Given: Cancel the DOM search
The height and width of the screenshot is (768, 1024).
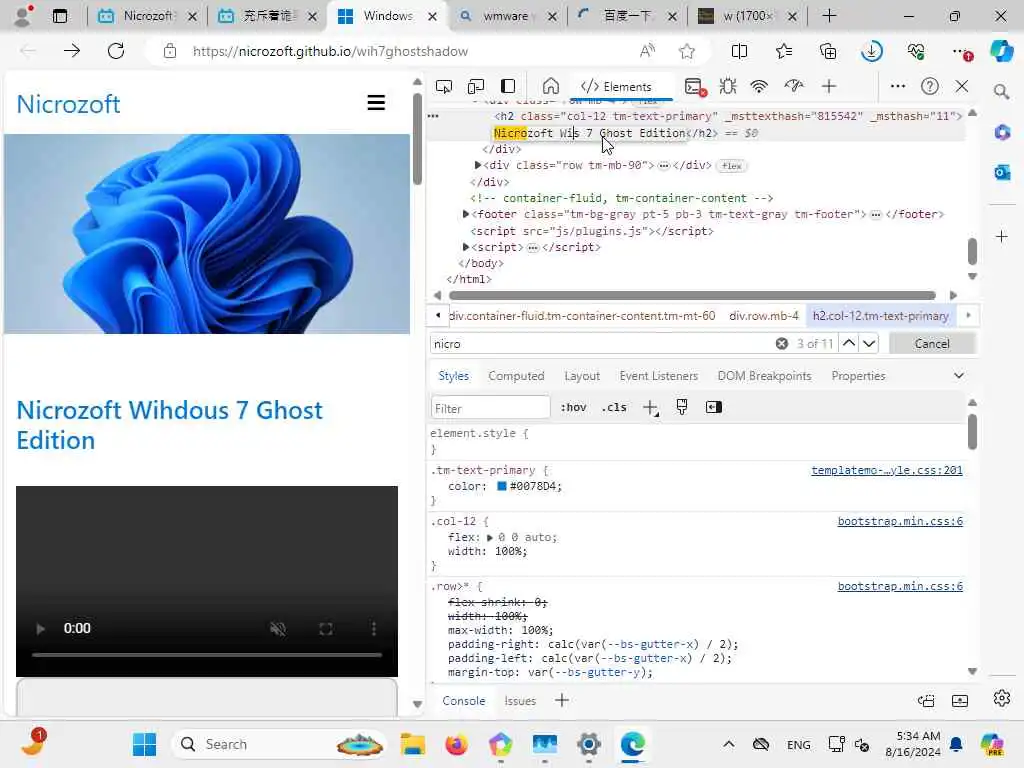Looking at the screenshot, I should 932,344.
